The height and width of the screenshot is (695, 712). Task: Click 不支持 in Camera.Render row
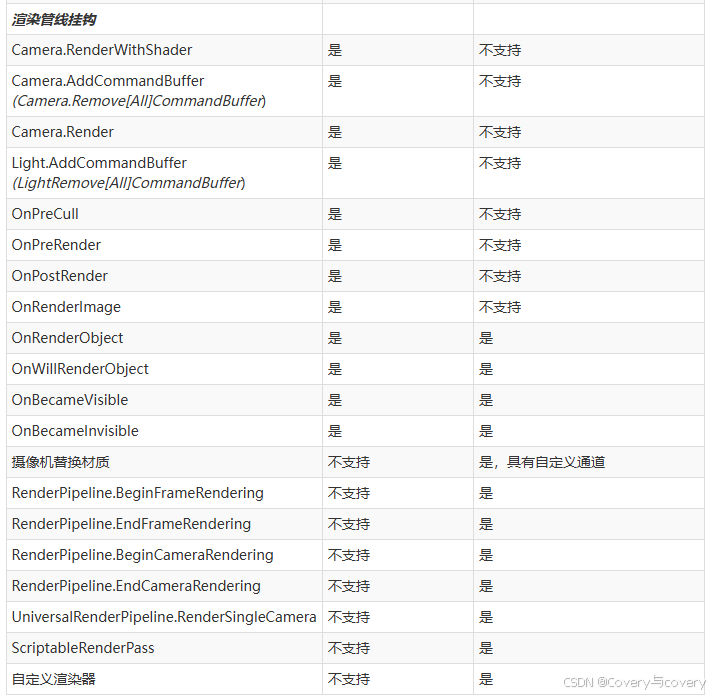point(500,132)
